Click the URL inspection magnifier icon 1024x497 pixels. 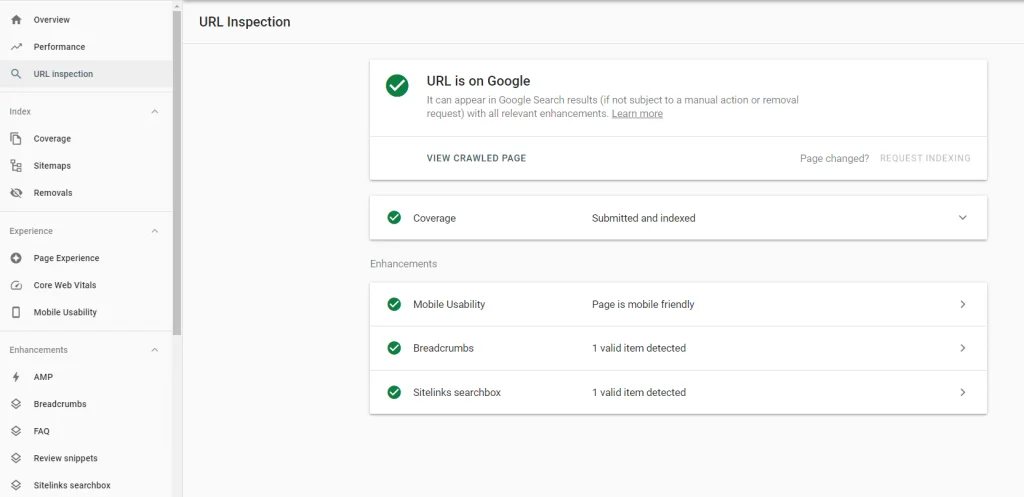[16, 74]
